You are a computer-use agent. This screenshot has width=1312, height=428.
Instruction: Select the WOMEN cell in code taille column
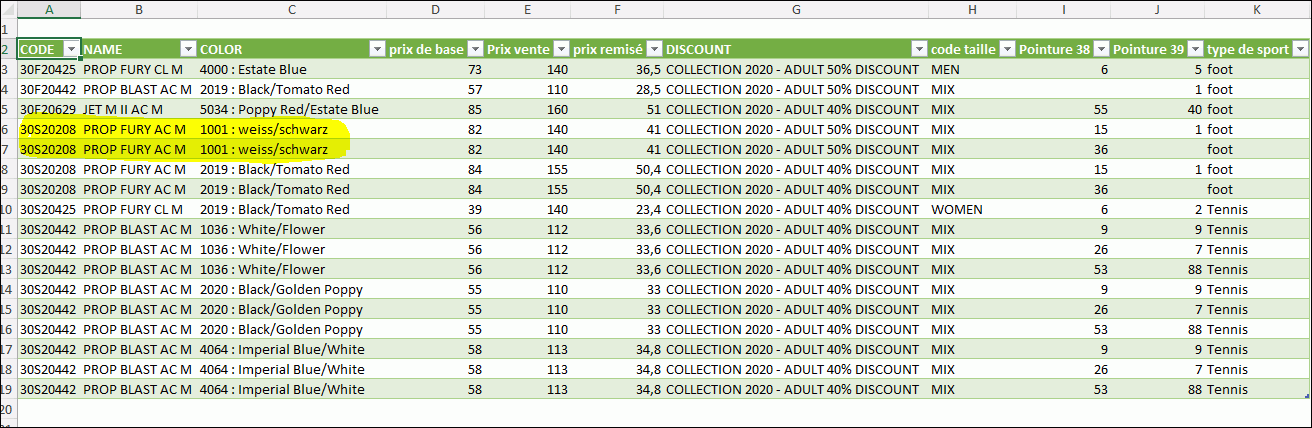pyautogui.click(x=971, y=209)
